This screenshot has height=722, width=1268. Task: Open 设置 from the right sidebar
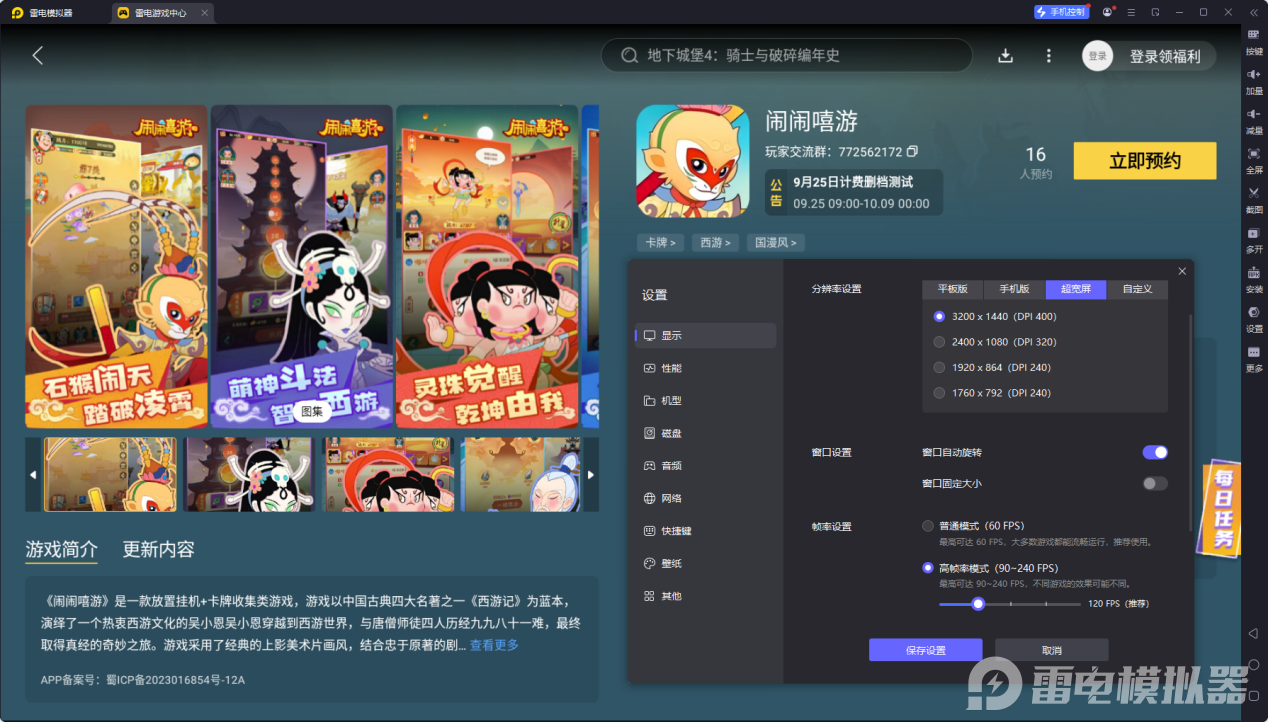point(1254,318)
